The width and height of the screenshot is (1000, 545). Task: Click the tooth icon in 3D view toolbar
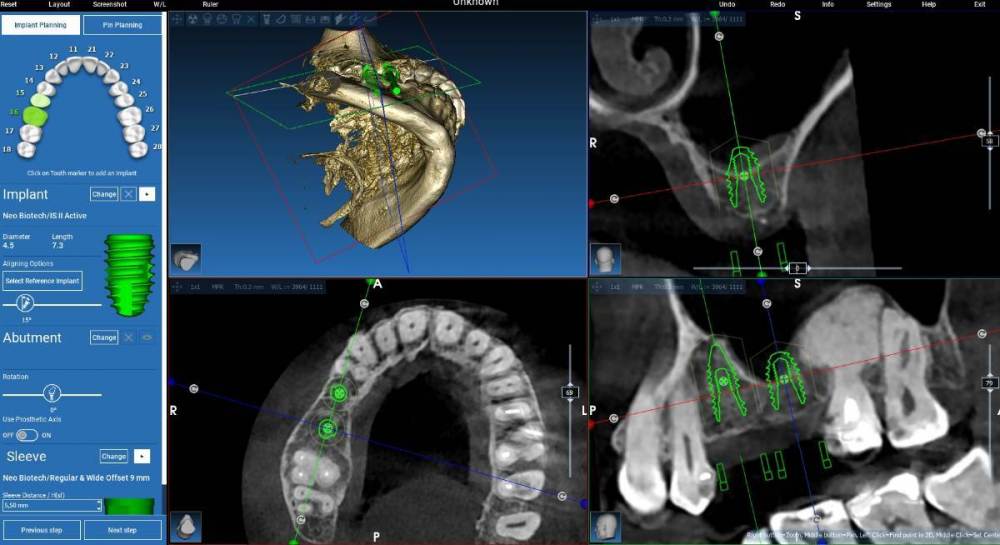pyautogui.click(x=237, y=19)
